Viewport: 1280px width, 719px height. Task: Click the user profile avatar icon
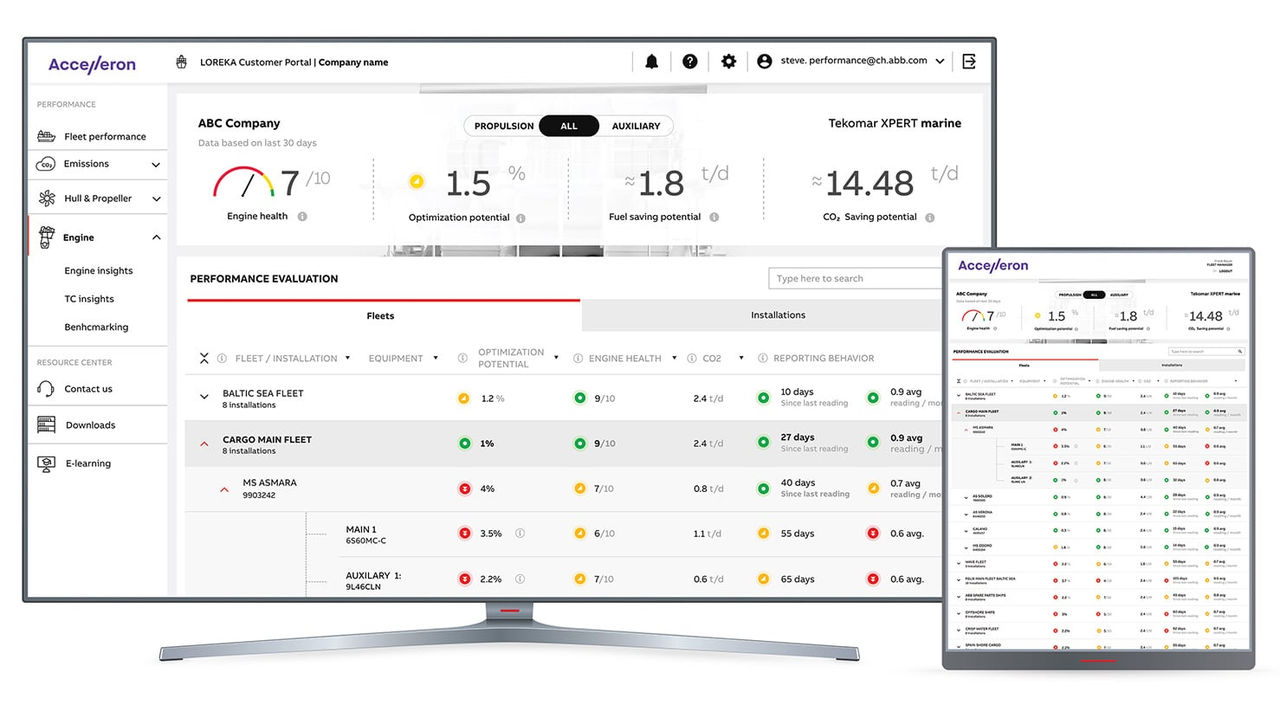765,61
